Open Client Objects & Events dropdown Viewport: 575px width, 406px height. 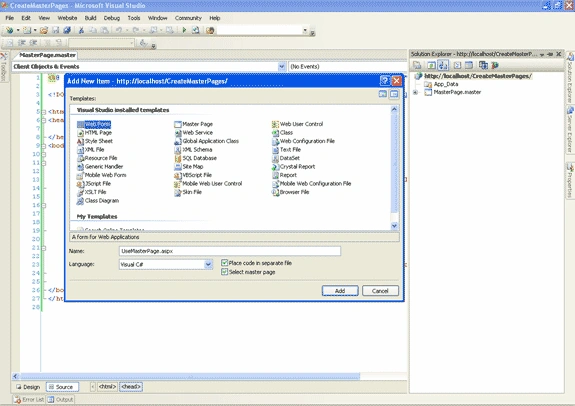(x=281, y=66)
